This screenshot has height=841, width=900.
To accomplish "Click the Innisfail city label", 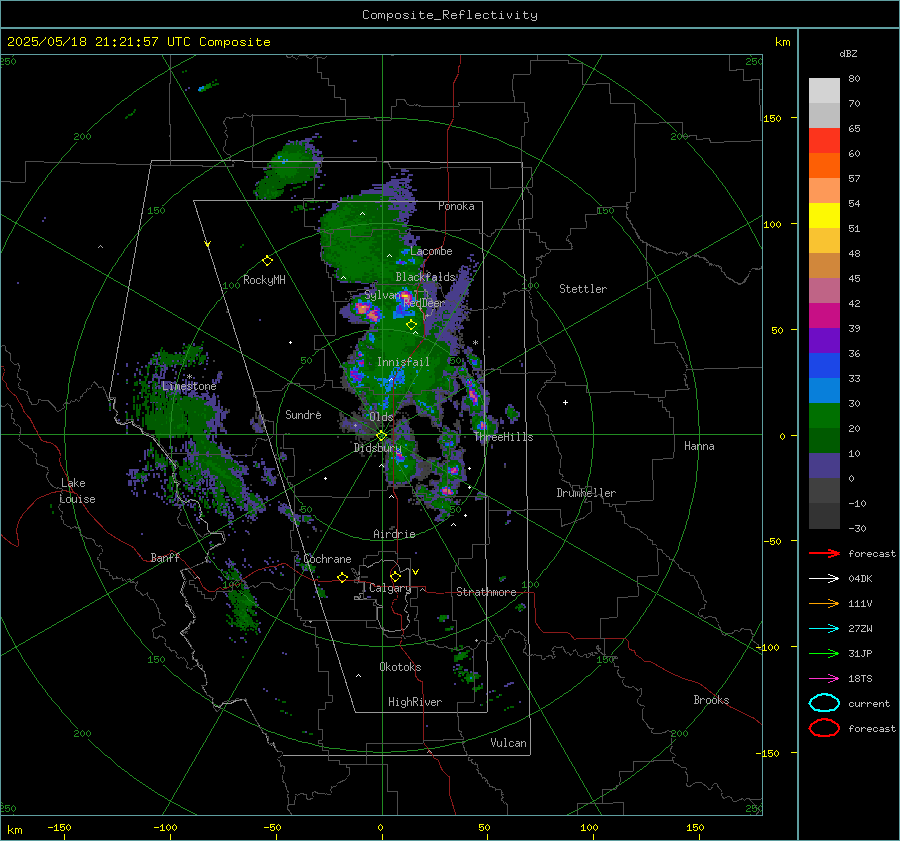I will click(x=403, y=362).
